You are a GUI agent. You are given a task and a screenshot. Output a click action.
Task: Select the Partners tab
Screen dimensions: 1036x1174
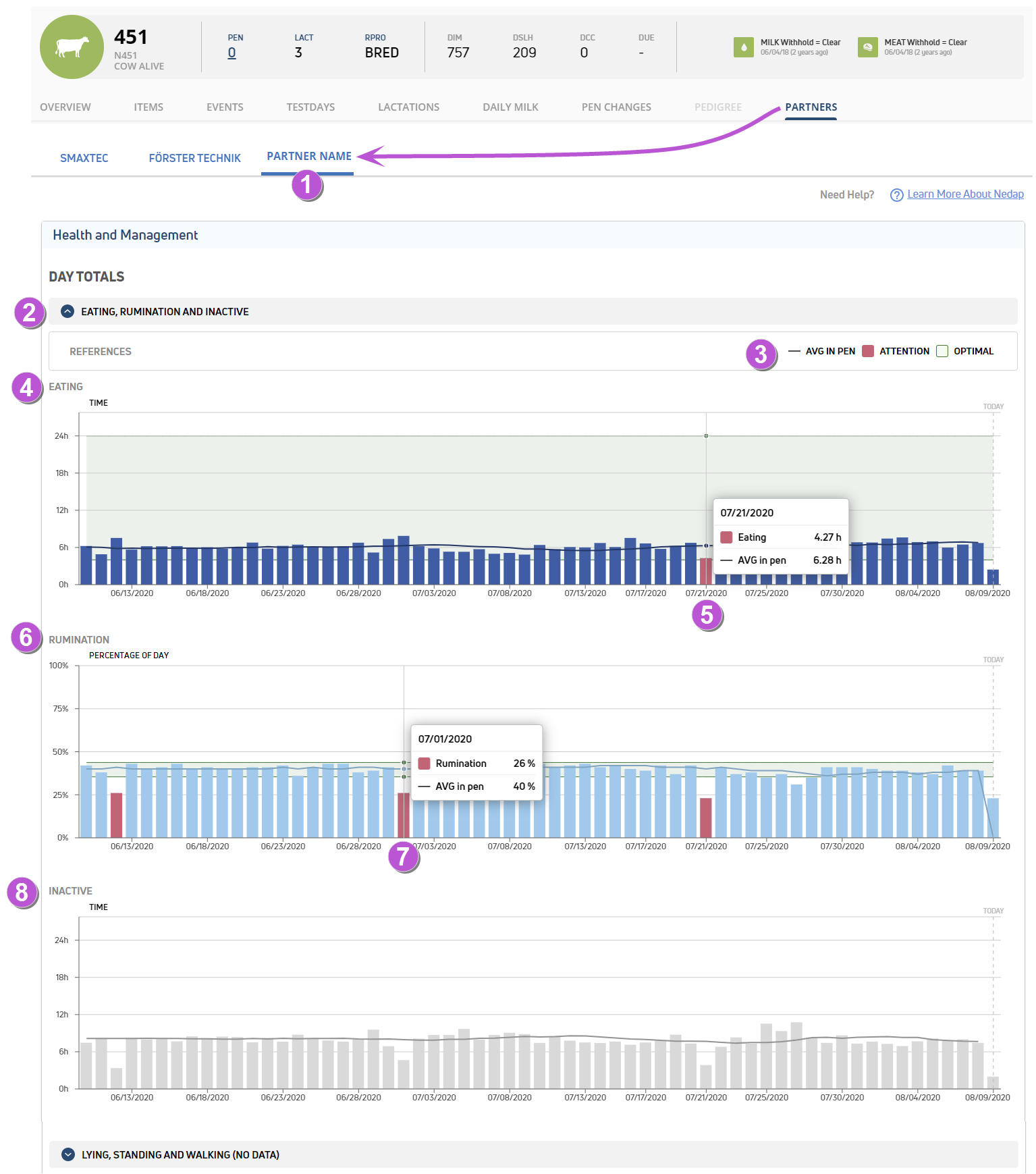coord(811,107)
